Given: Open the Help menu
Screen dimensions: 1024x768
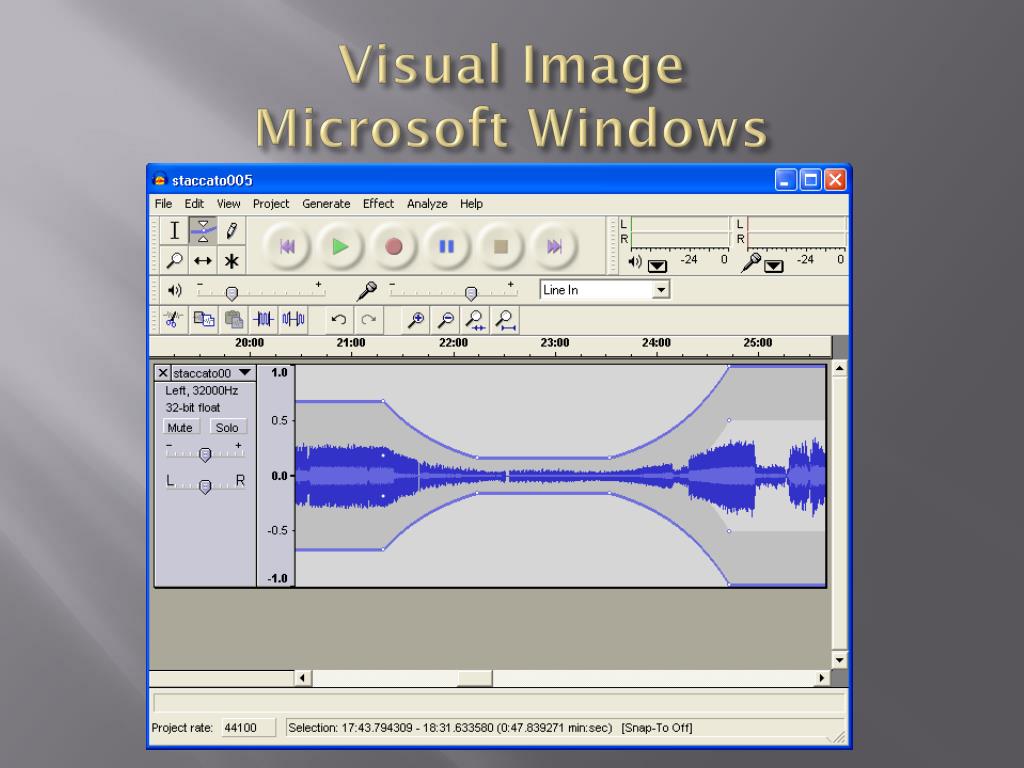Looking at the screenshot, I should click(471, 204).
